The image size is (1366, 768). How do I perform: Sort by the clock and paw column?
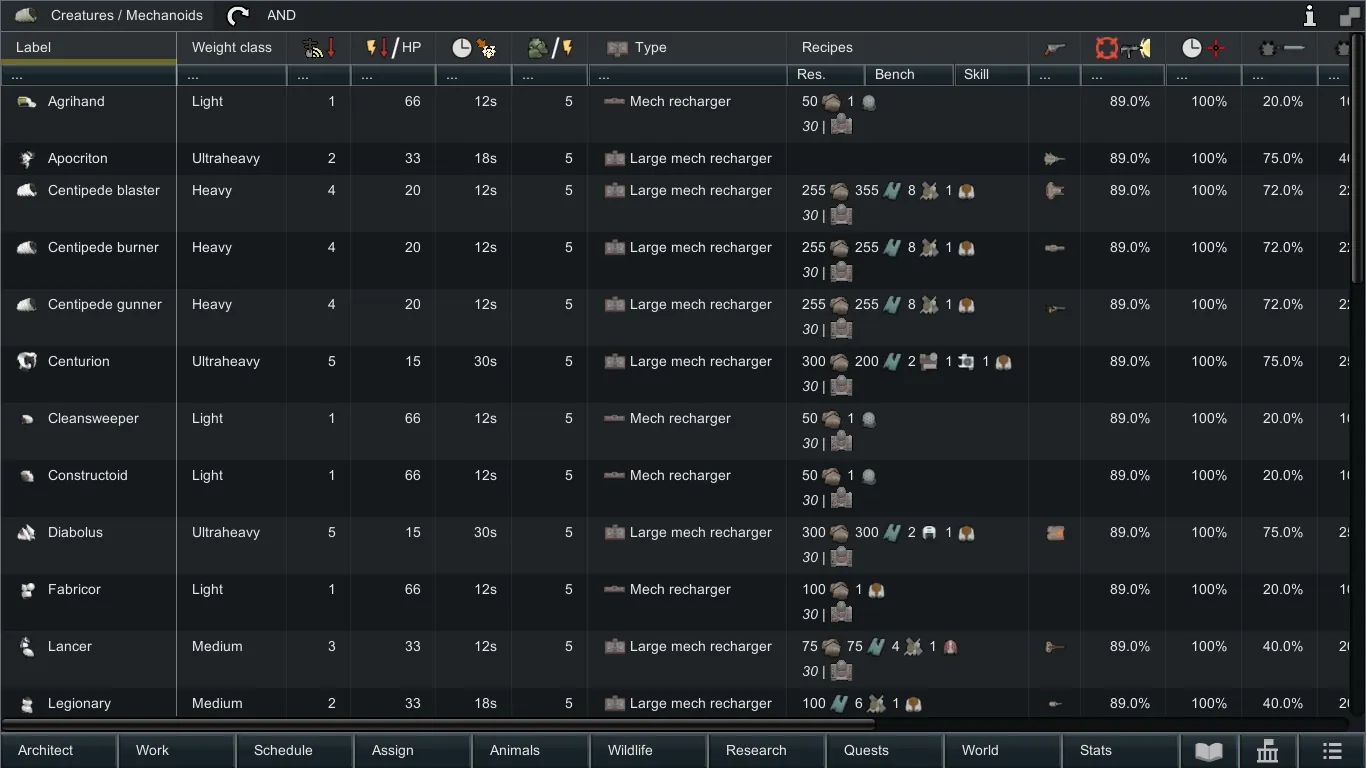(473, 48)
